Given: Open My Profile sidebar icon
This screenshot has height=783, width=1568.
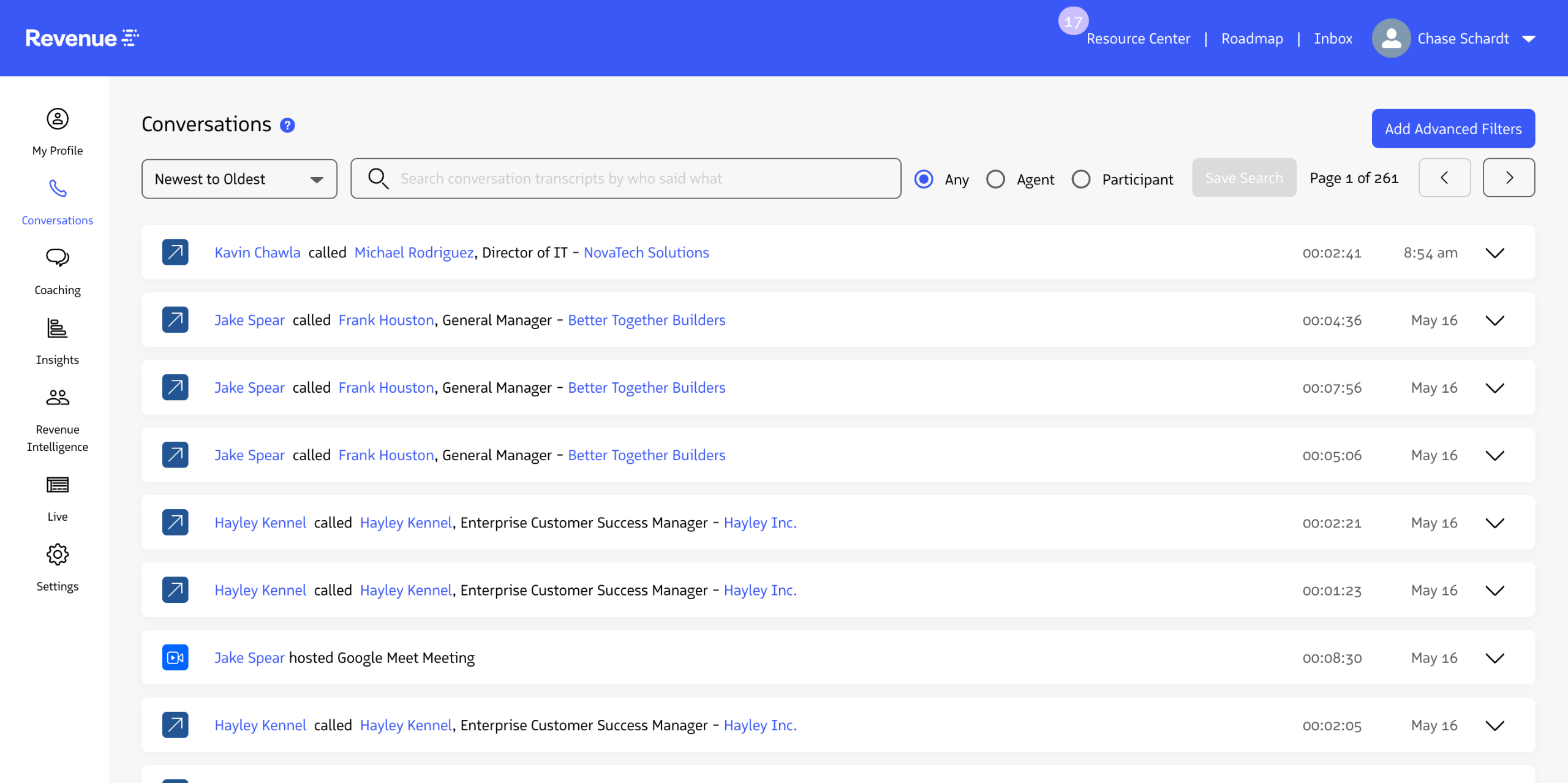Looking at the screenshot, I should tap(58, 119).
